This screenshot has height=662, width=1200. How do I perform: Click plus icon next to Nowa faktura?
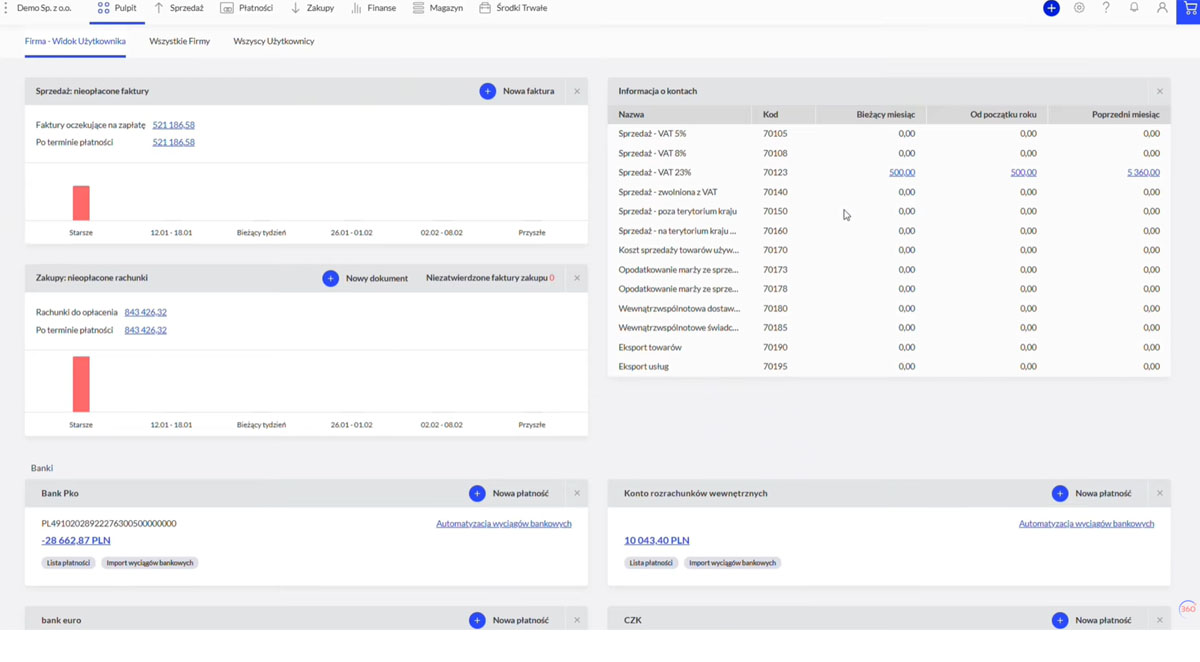click(x=487, y=91)
